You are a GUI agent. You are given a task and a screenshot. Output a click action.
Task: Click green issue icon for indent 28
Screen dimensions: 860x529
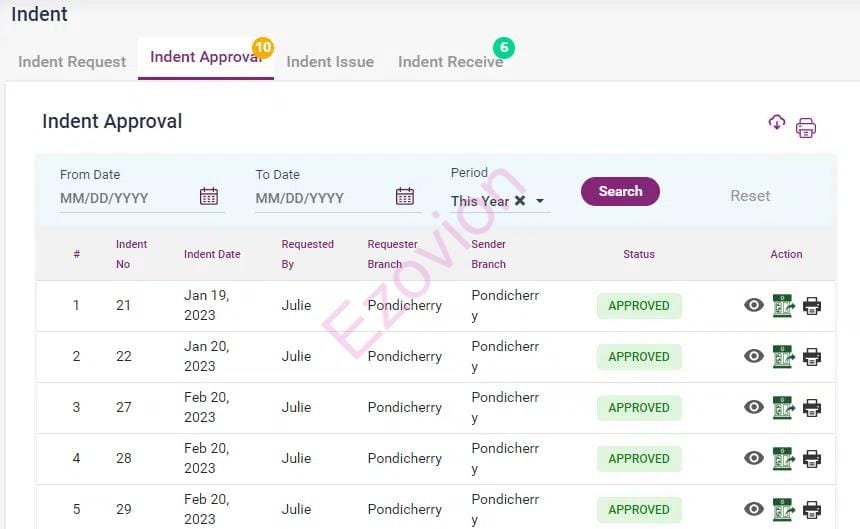(783, 458)
